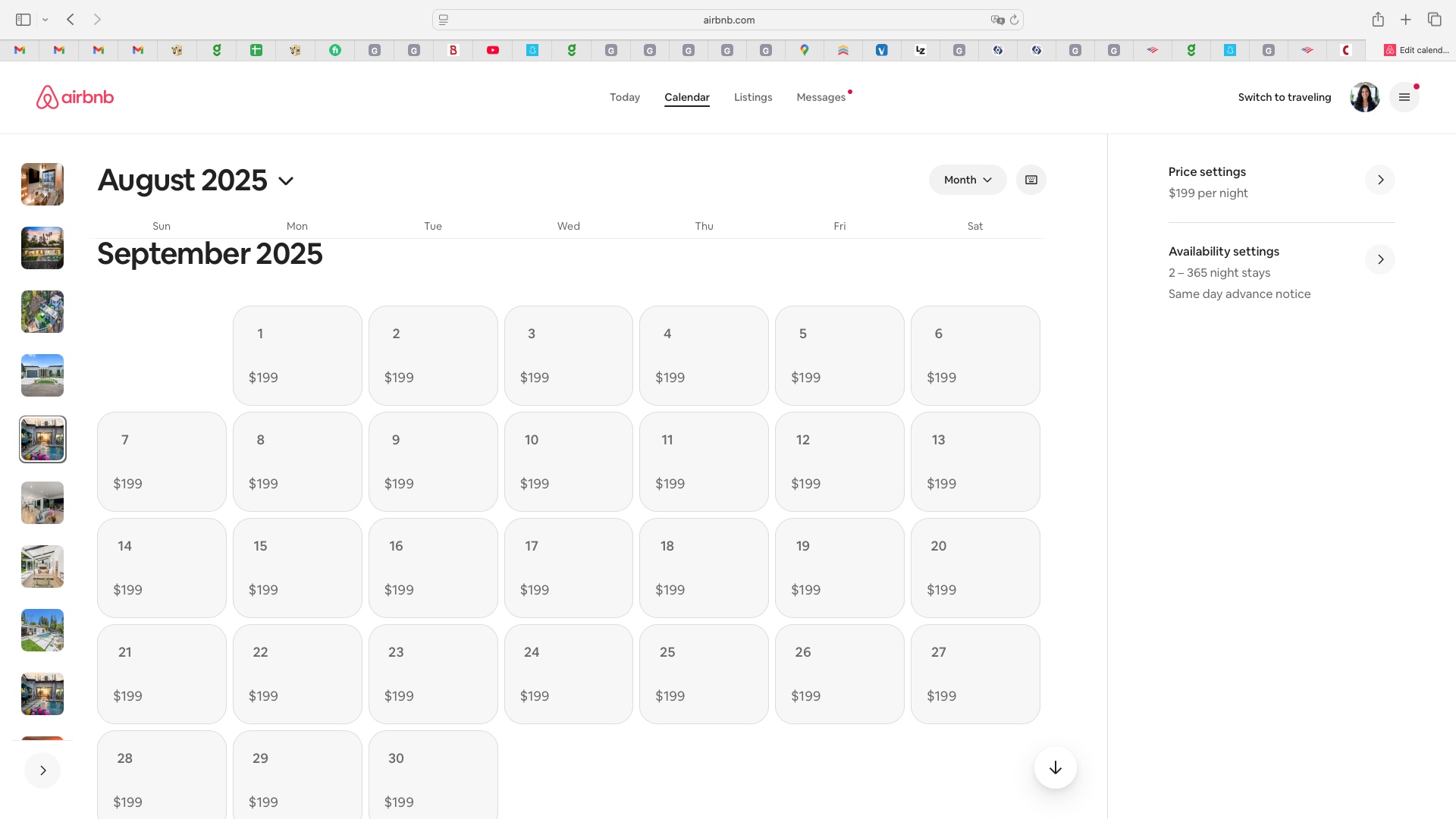The image size is (1456, 819).
Task: Open the Messages tab
Action: pyautogui.click(x=821, y=97)
